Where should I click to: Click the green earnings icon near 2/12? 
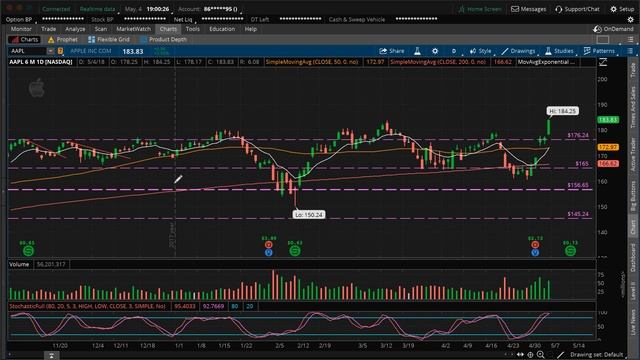(294, 251)
